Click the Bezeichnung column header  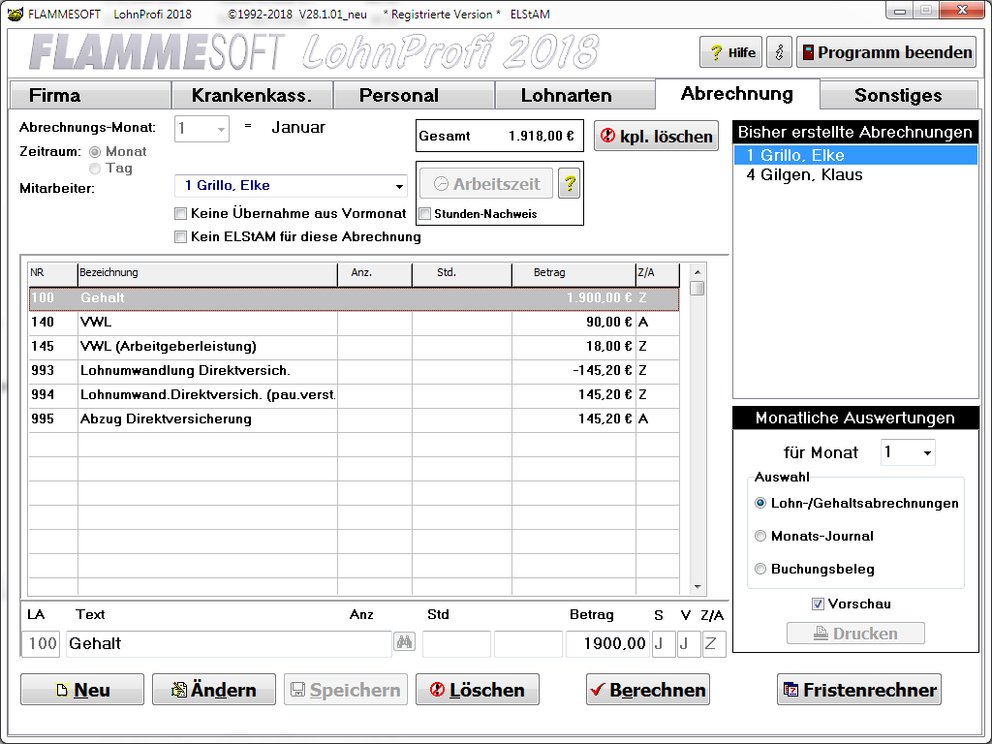click(208, 273)
